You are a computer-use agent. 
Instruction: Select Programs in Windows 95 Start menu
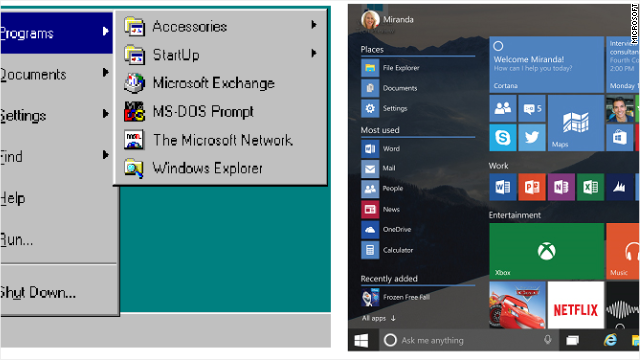tap(56, 33)
